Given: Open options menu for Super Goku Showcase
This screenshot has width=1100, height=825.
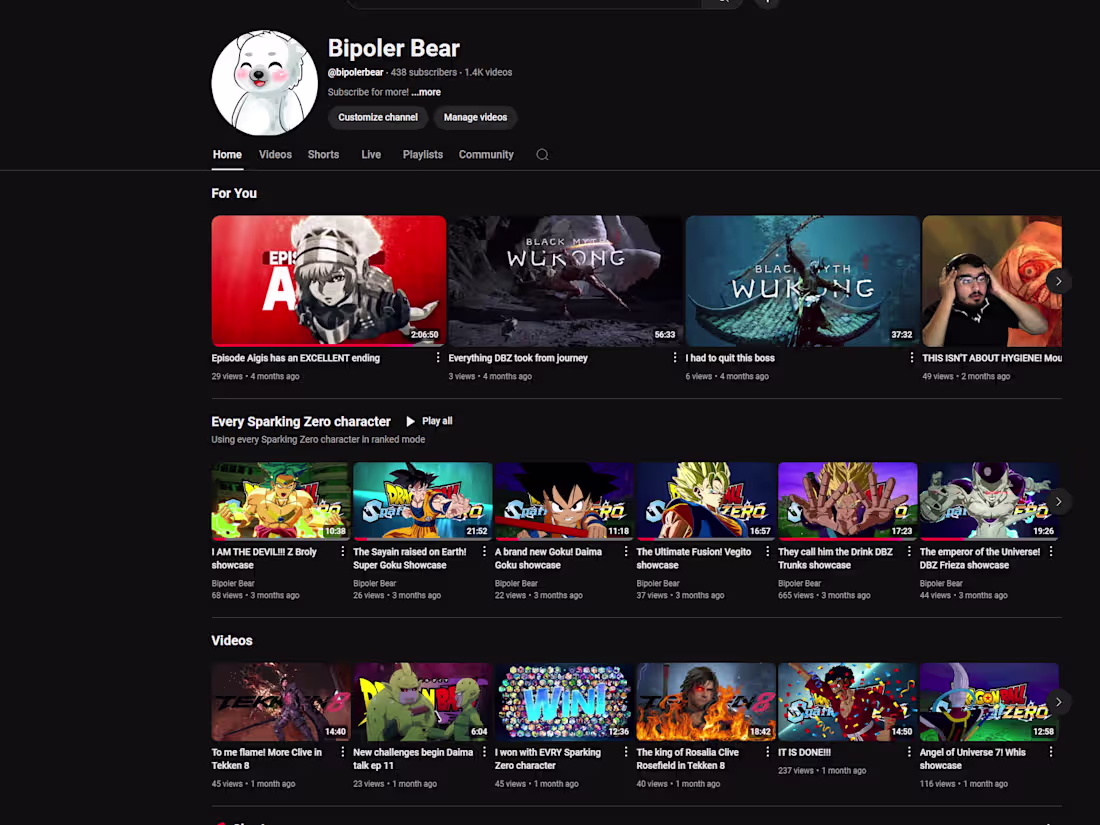Looking at the screenshot, I should 484,552.
